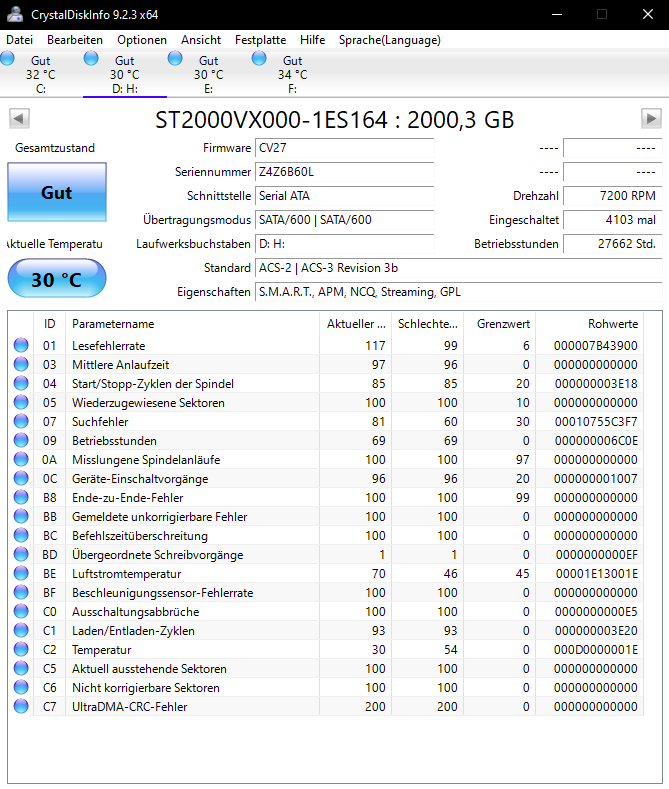This screenshot has width=669, height=789.
Task: Click the Aktueller column header
Action: (356, 324)
